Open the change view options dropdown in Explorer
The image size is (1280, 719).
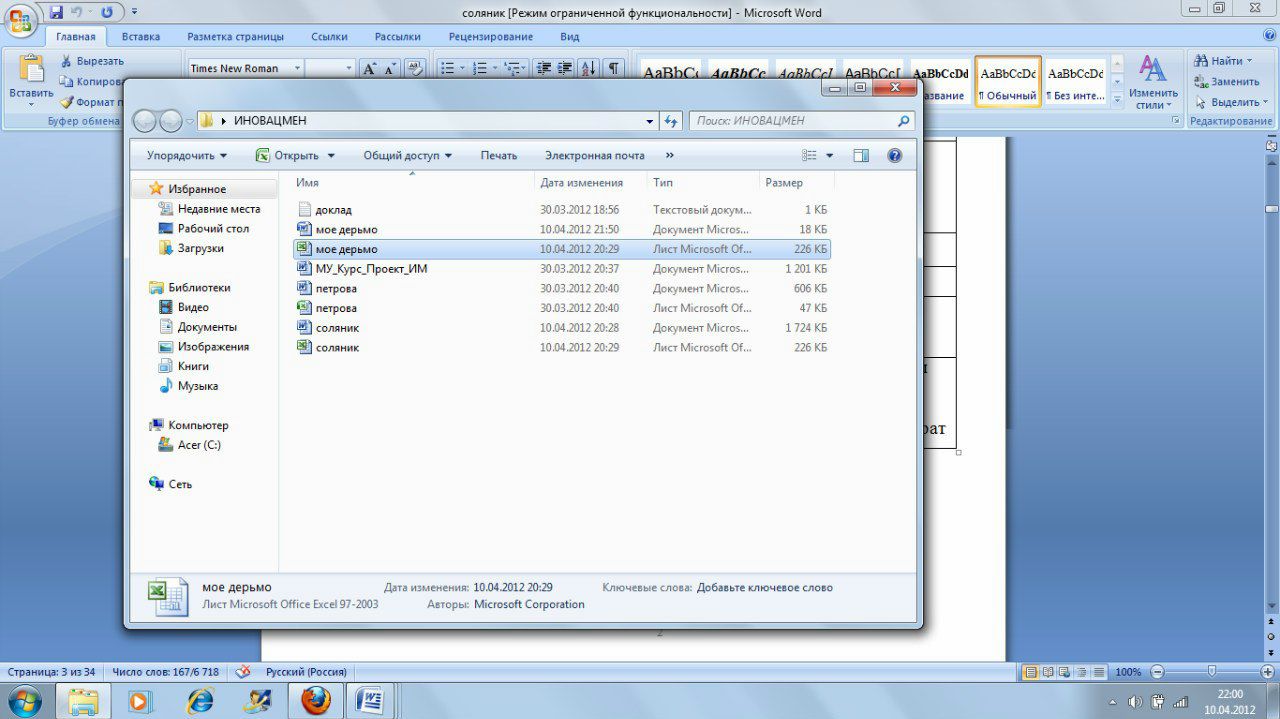pyautogui.click(x=829, y=156)
